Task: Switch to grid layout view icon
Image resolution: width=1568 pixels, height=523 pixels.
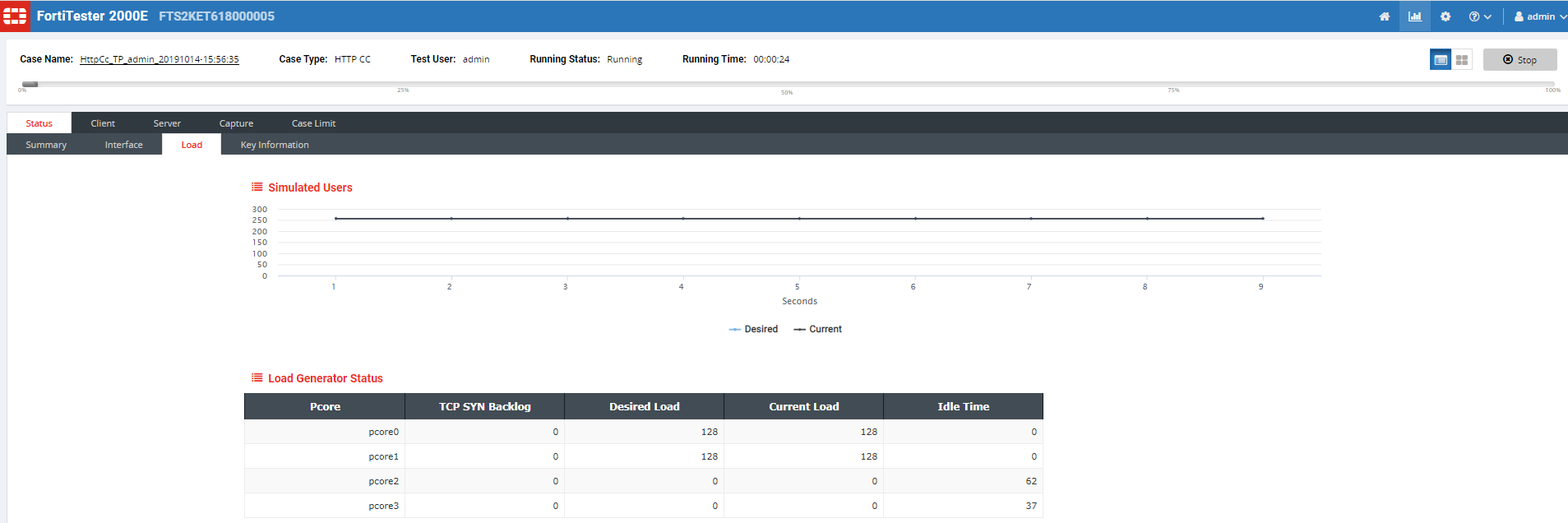Action: pyautogui.click(x=1462, y=60)
